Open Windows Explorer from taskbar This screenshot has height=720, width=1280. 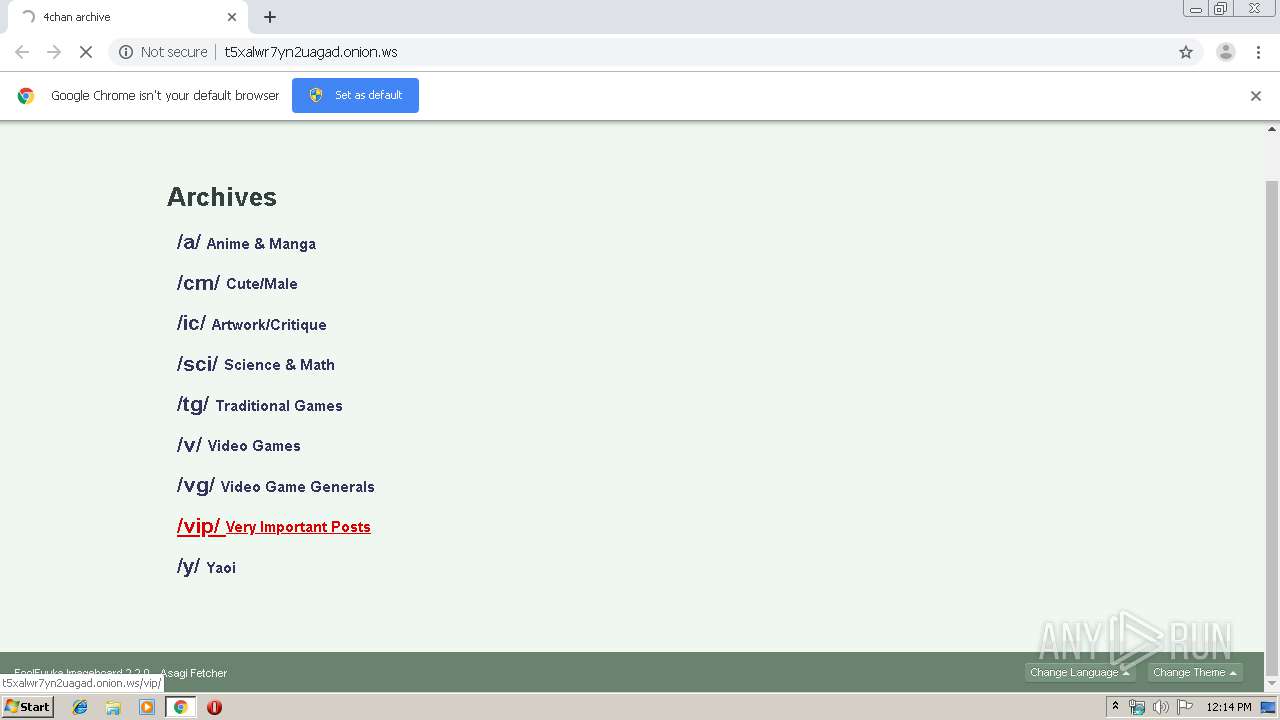pyautogui.click(x=113, y=707)
